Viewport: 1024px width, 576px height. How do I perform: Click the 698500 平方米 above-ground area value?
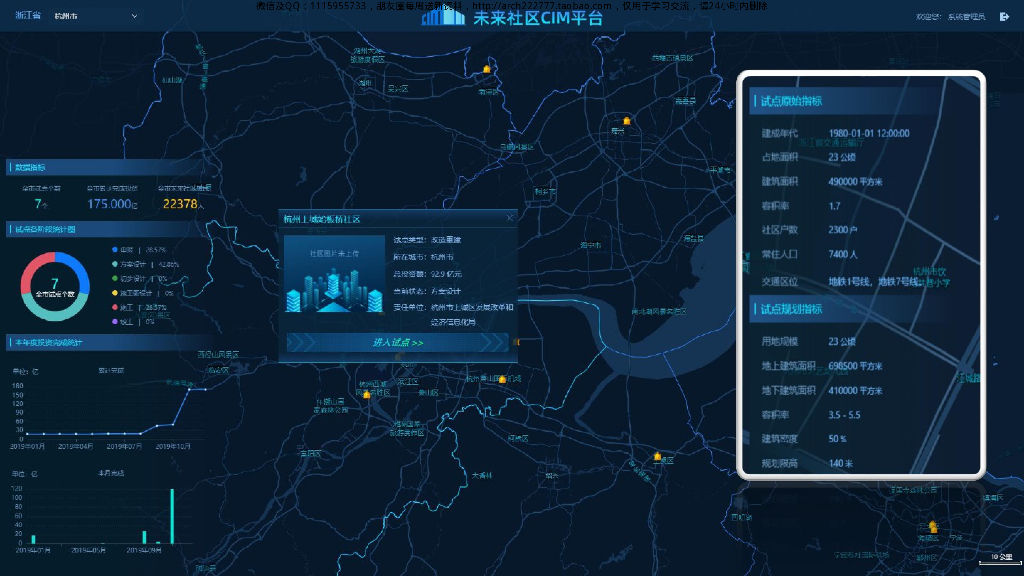pos(855,366)
